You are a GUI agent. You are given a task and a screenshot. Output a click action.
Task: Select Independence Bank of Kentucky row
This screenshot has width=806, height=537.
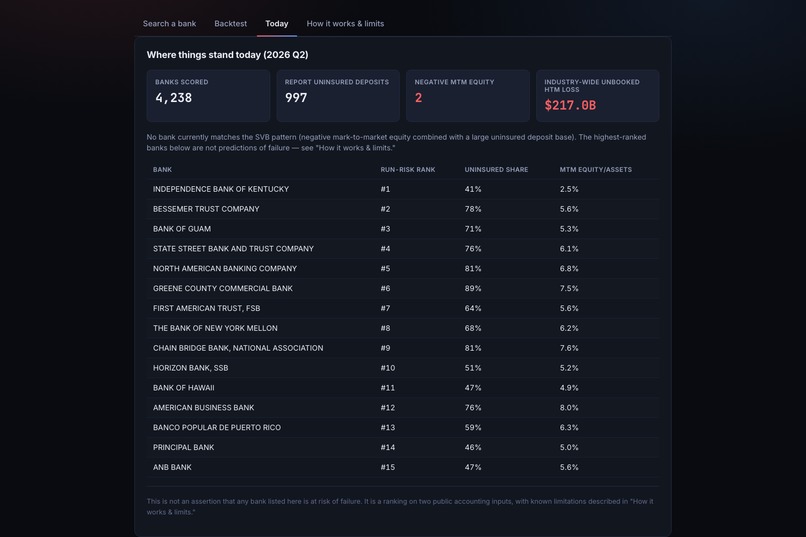coord(402,189)
